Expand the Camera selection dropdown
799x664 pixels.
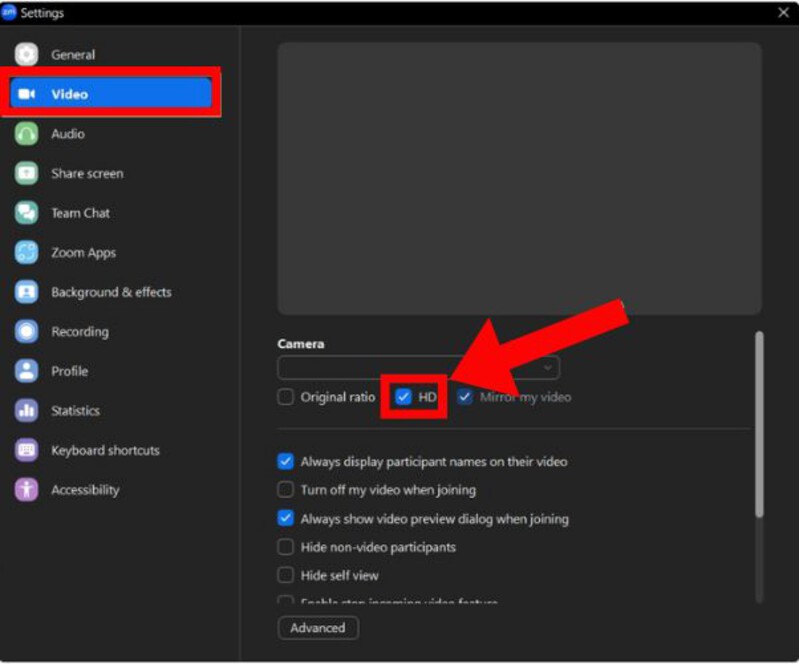tap(418, 368)
